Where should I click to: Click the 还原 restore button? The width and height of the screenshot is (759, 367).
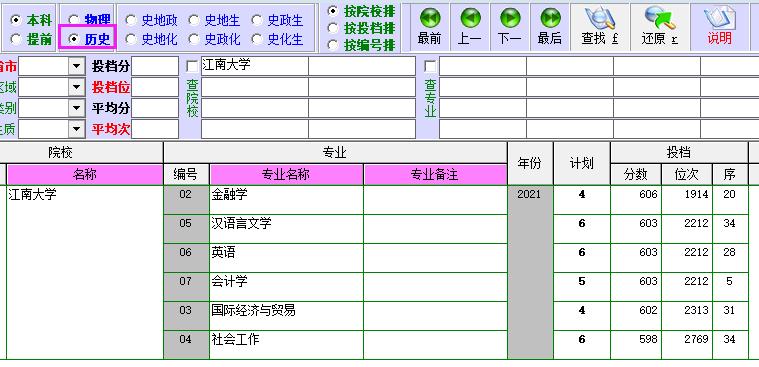[660, 27]
